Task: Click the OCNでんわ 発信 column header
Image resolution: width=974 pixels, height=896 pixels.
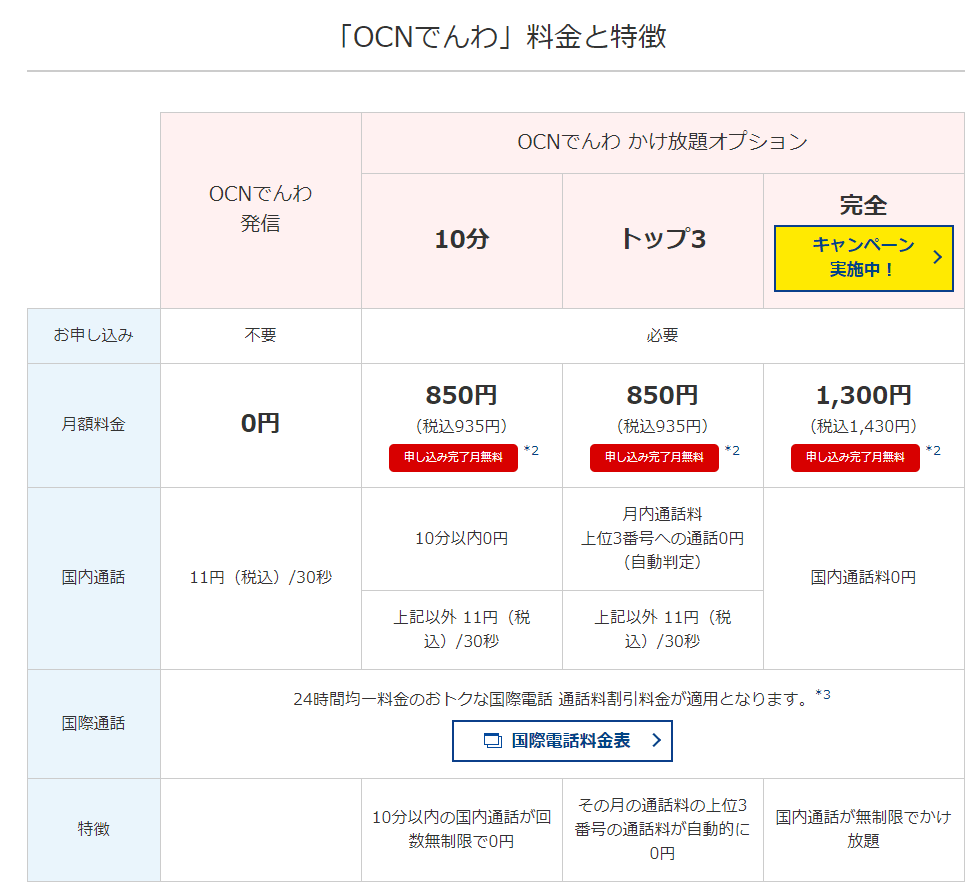Action: [261, 210]
